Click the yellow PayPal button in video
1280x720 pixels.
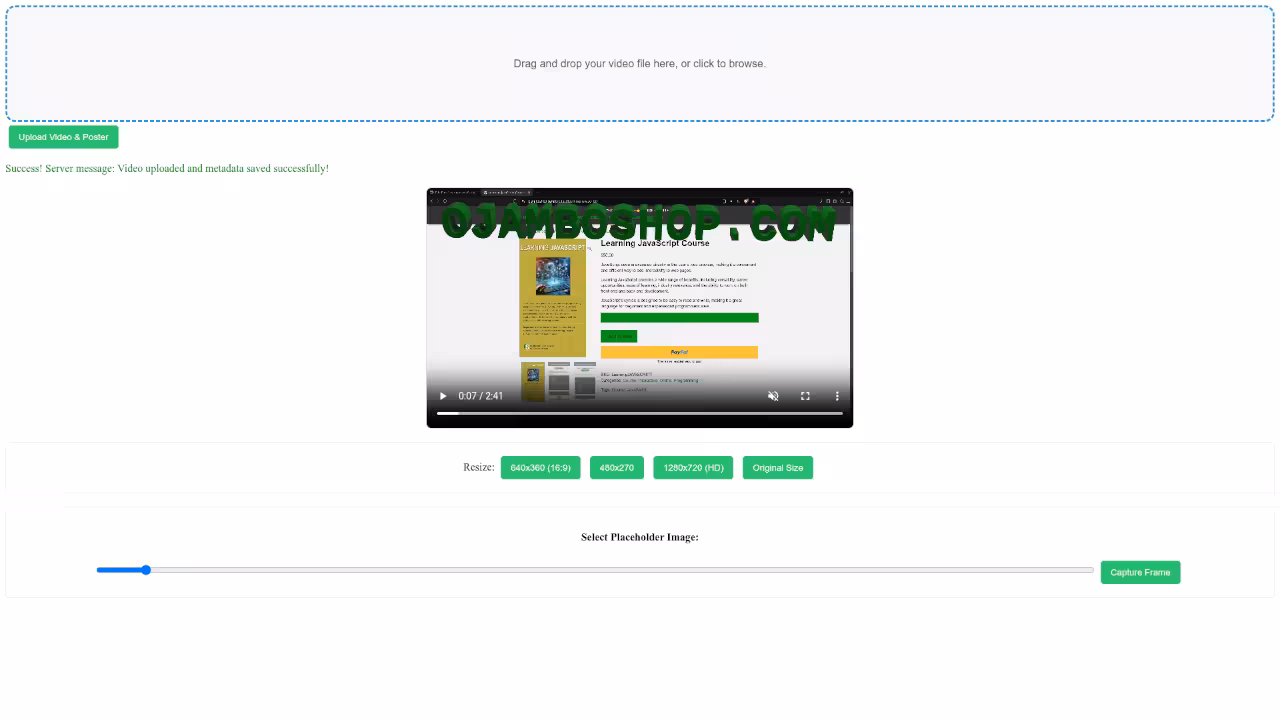pos(679,352)
